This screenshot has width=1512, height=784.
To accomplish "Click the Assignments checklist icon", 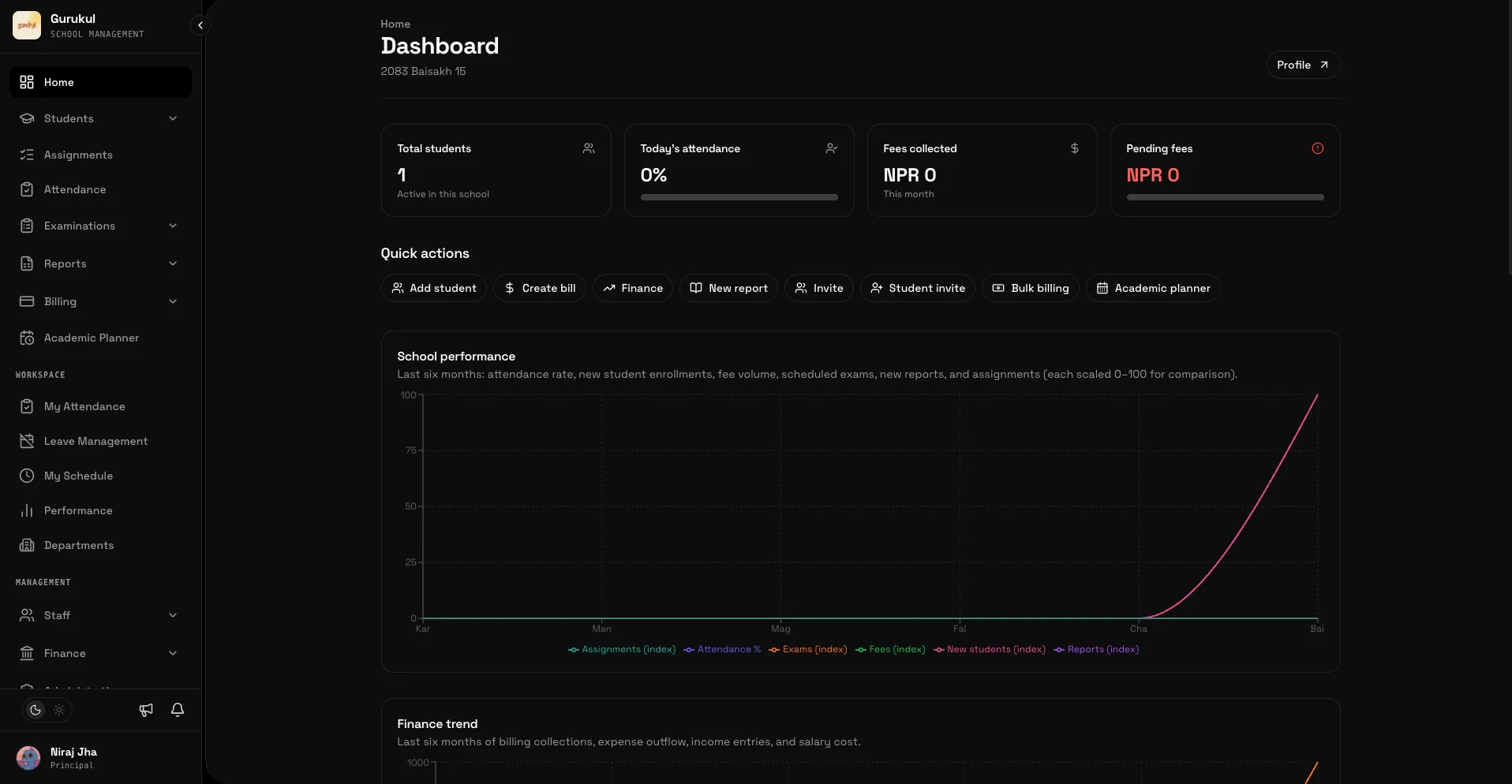I will pos(27,155).
